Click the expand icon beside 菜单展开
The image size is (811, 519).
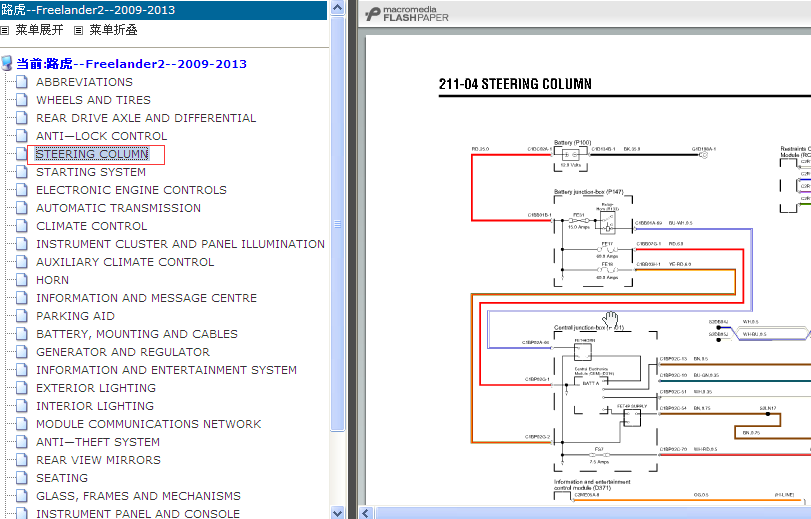[5, 31]
